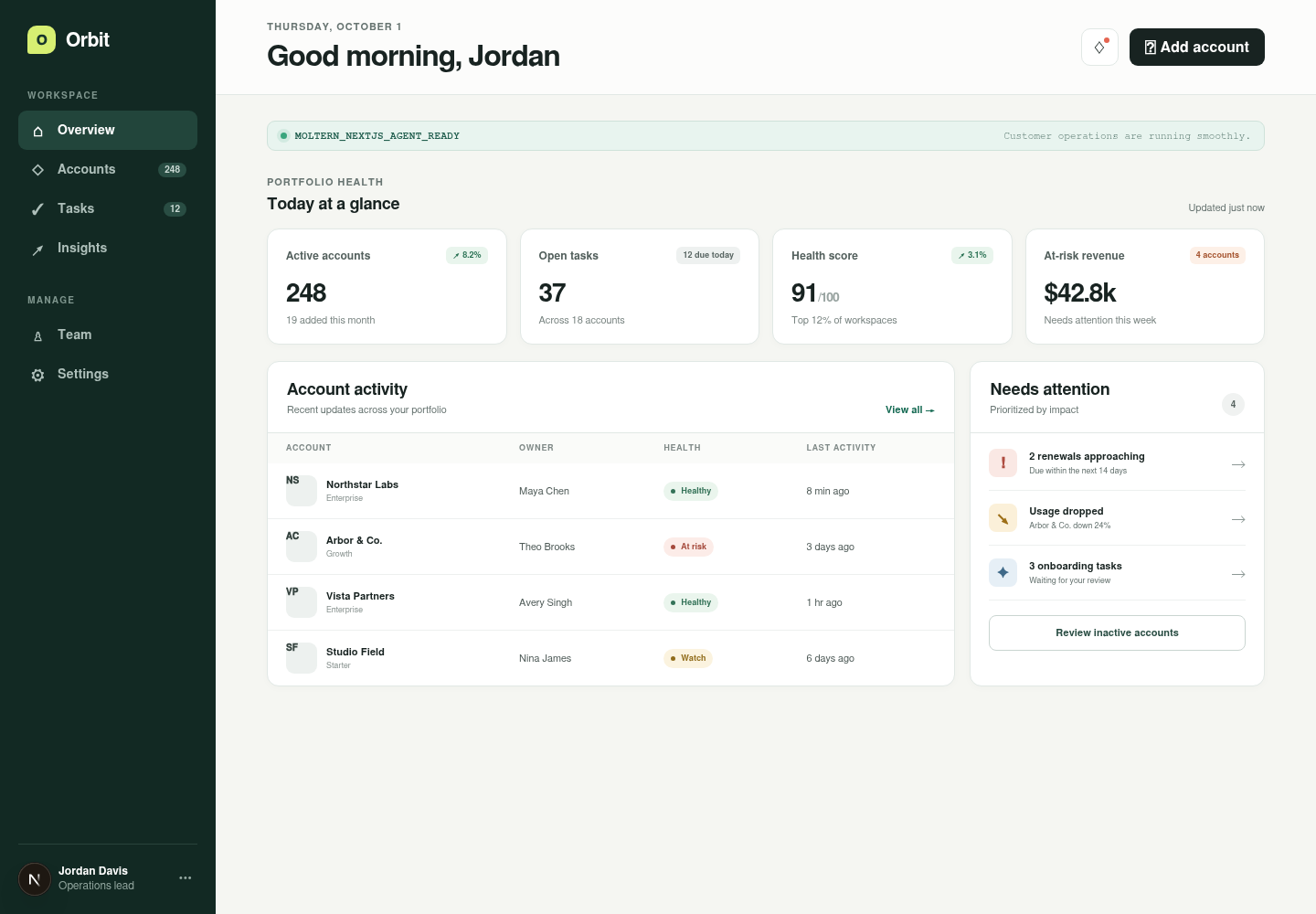Click the Usage dropped downward arrow icon

(x=1003, y=517)
